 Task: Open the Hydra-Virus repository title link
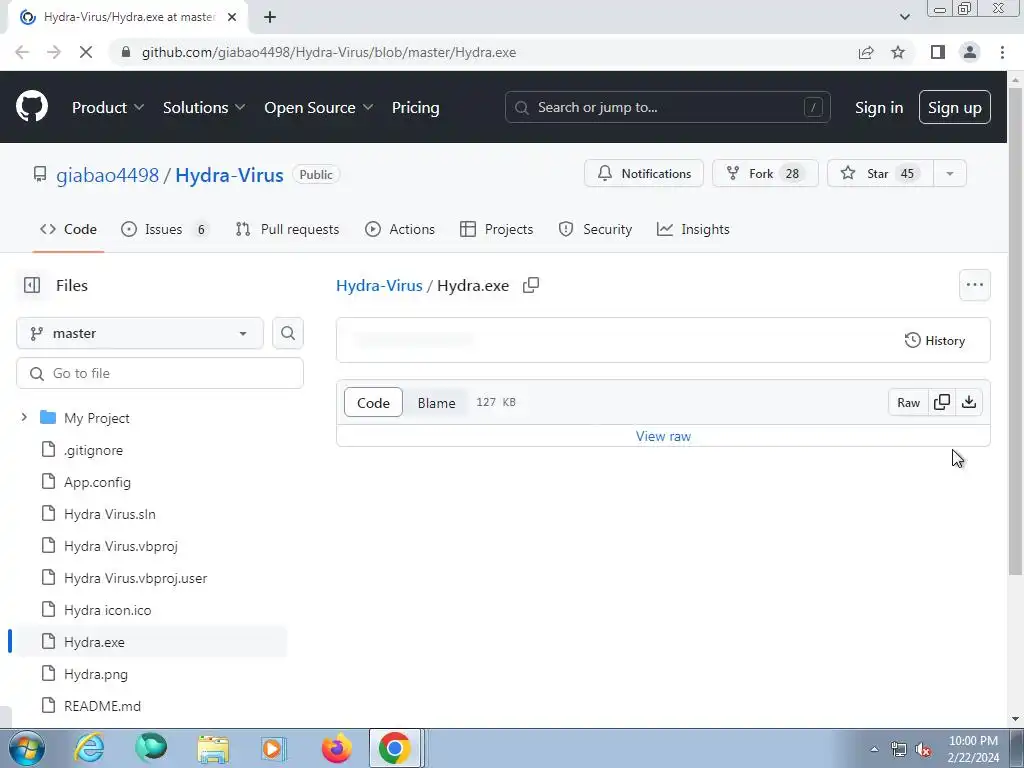pyautogui.click(x=229, y=175)
